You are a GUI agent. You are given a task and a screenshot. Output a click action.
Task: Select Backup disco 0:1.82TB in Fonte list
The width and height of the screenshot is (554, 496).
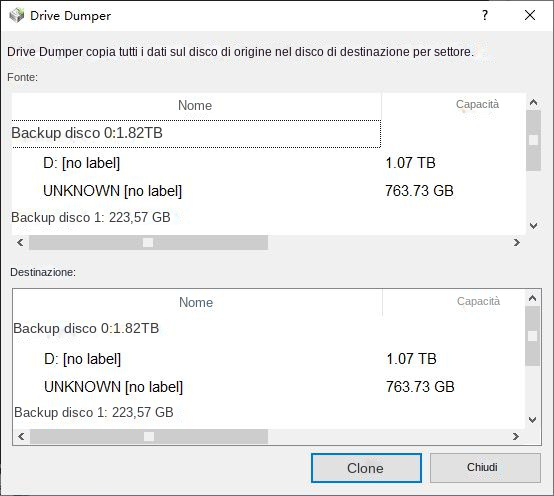(196, 134)
